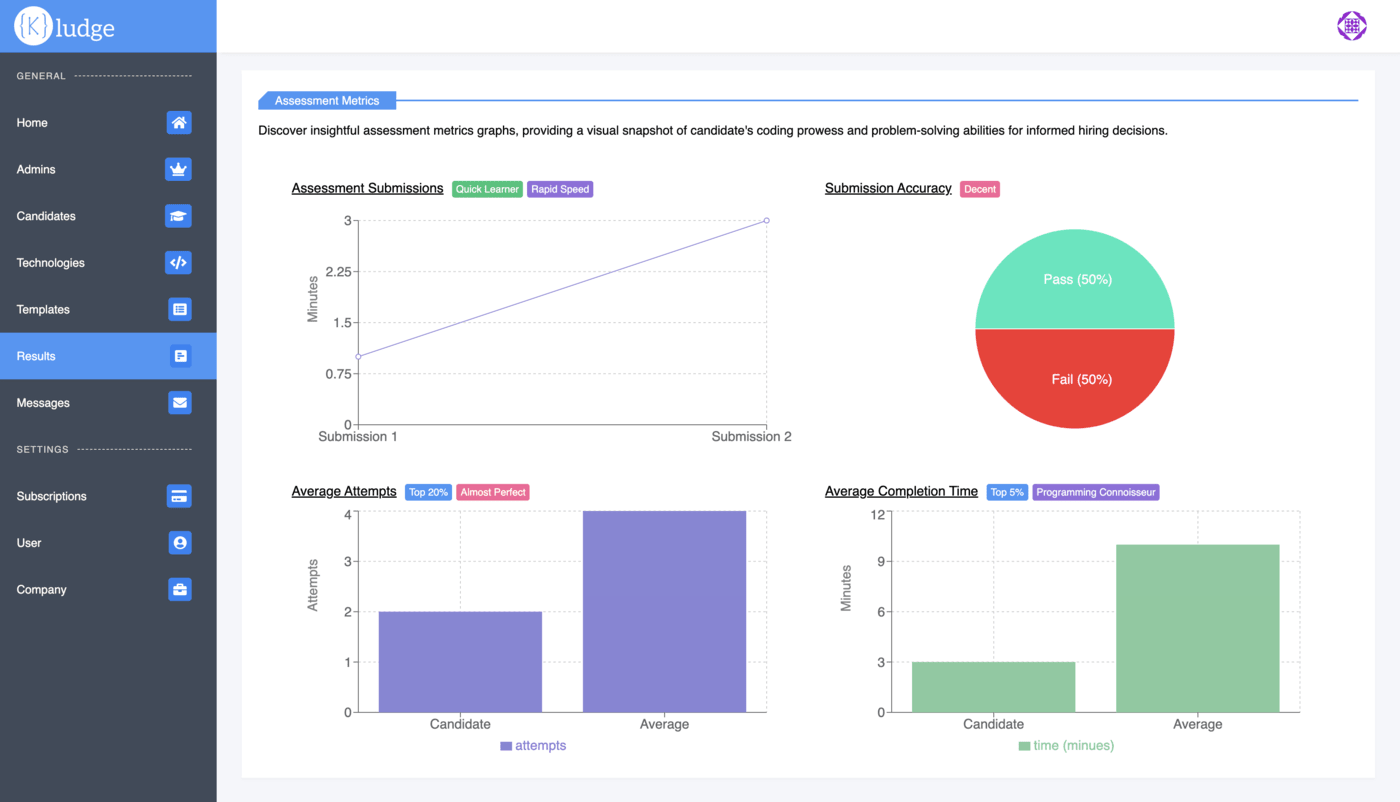Click the Programming Connoisseur badge
Screen dimensions: 1400x802
pyautogui.click(x=1096, y=492)
